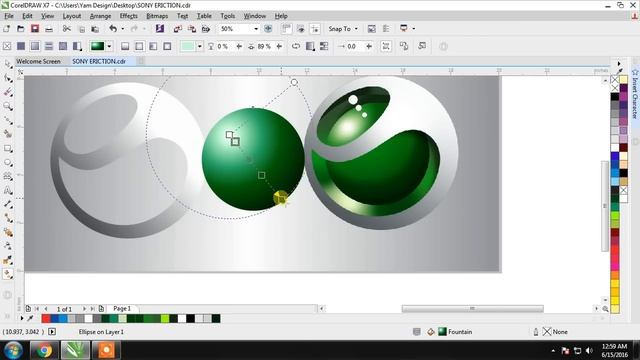This screenshot has height=360, width=640.
Task: Select the Interactive Fill tool
Action: coord(8,274)
